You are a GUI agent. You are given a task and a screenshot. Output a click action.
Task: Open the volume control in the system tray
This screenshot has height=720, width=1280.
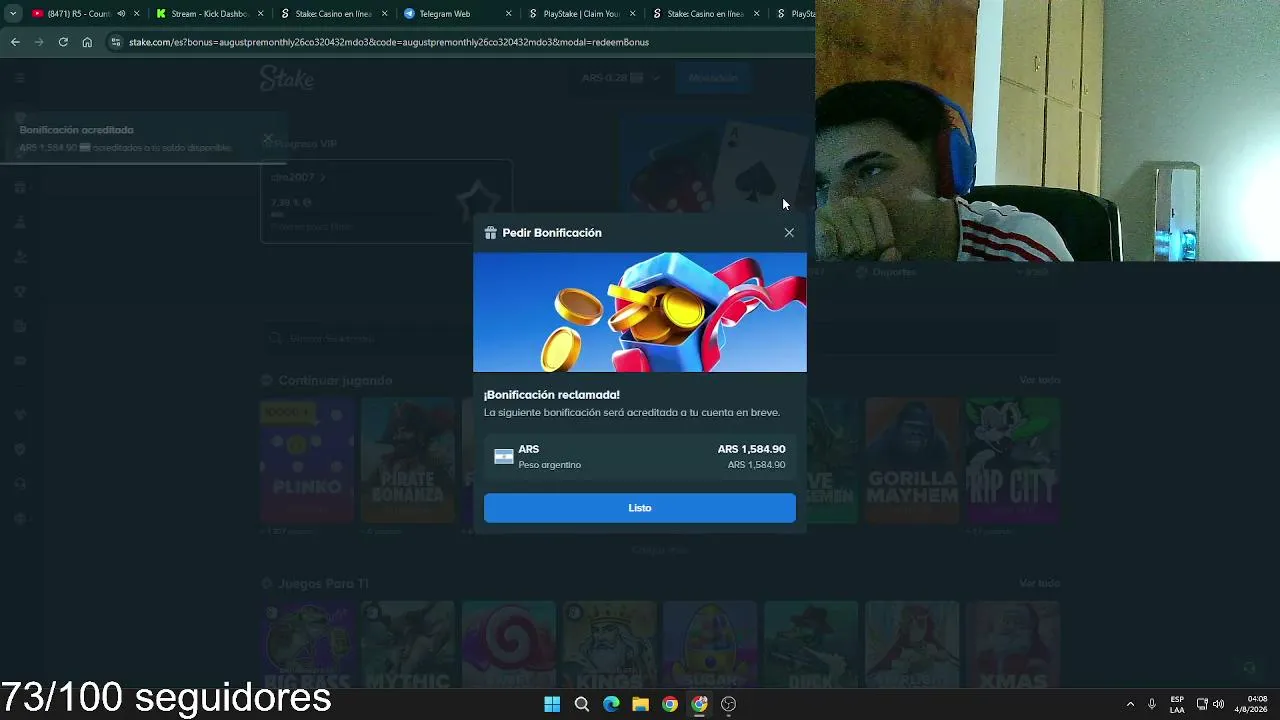click(1218, 704)
